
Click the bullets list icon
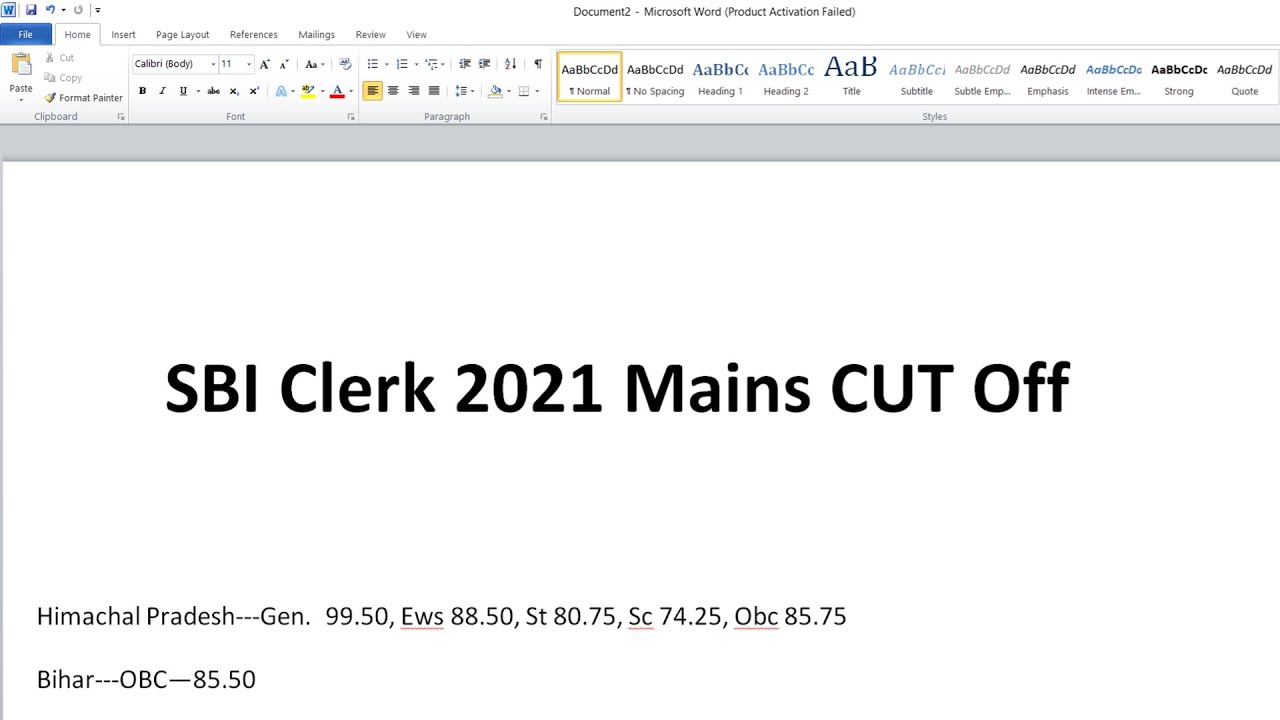pos(373,64)
